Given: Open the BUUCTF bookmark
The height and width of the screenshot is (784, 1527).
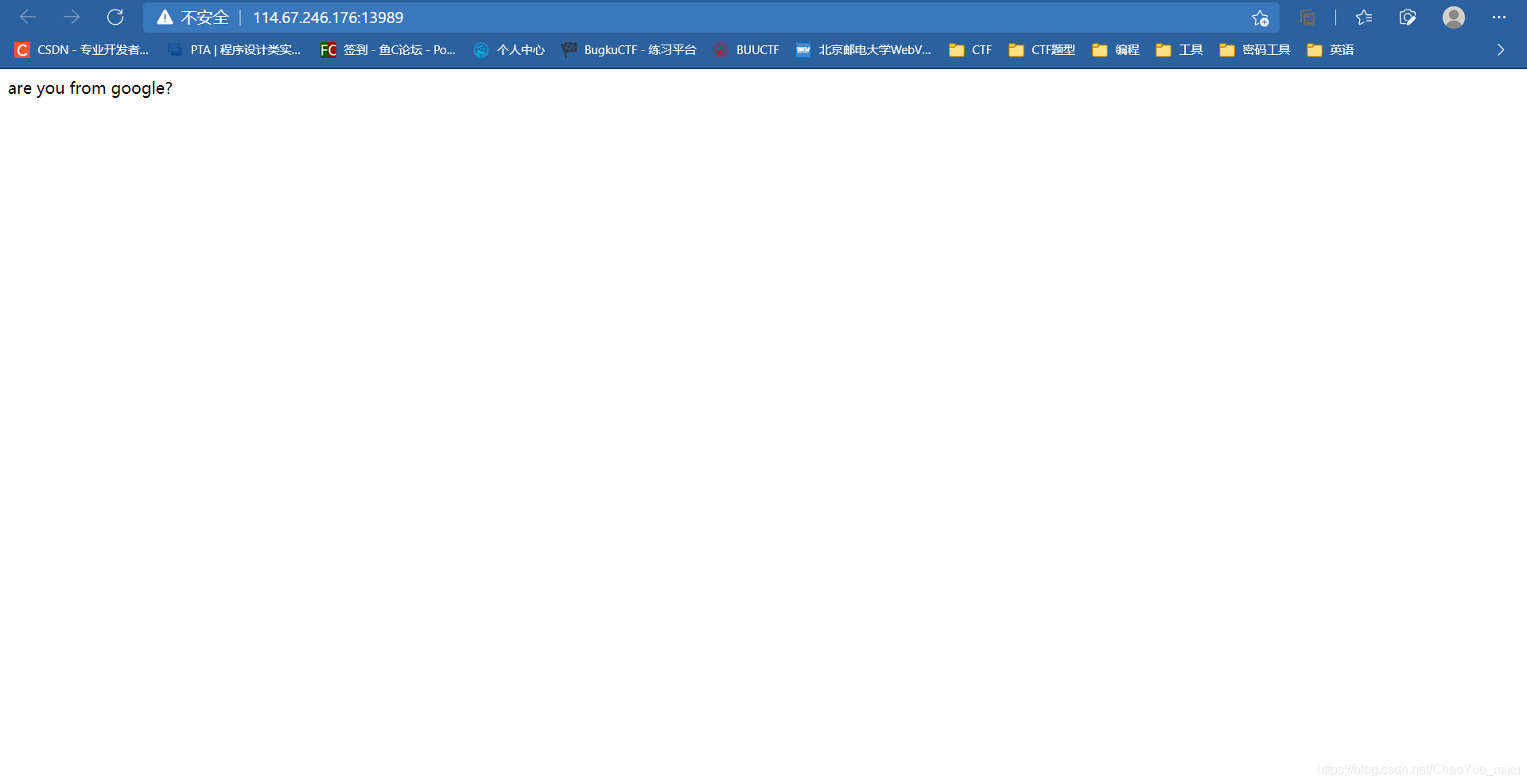Looking at the screenshot, I should click(746, 50).
